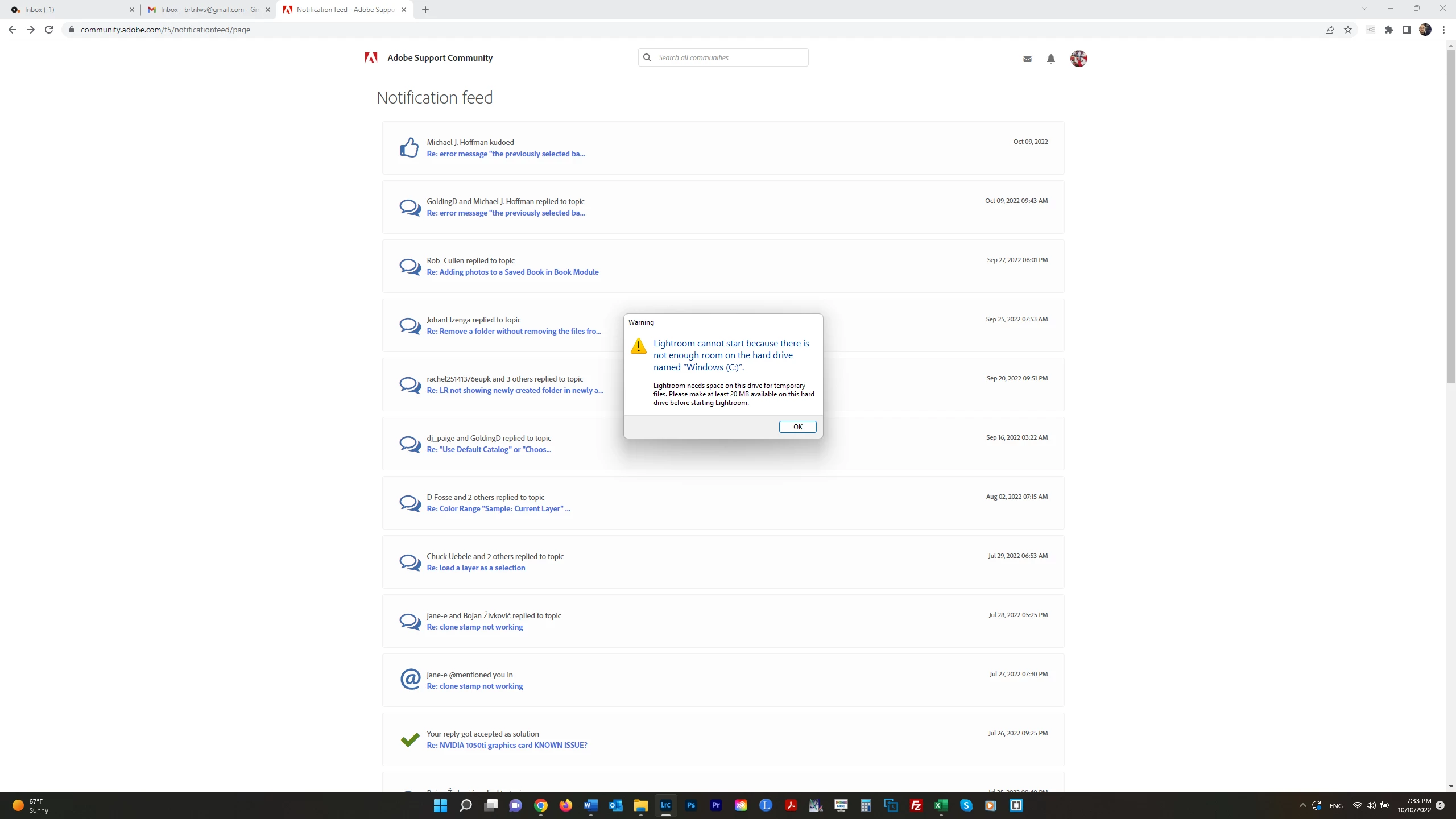The width and height of the screenshot is (1456, 819).
Task: Open the notifications bell icon
Action: [x=1050, y=59]
